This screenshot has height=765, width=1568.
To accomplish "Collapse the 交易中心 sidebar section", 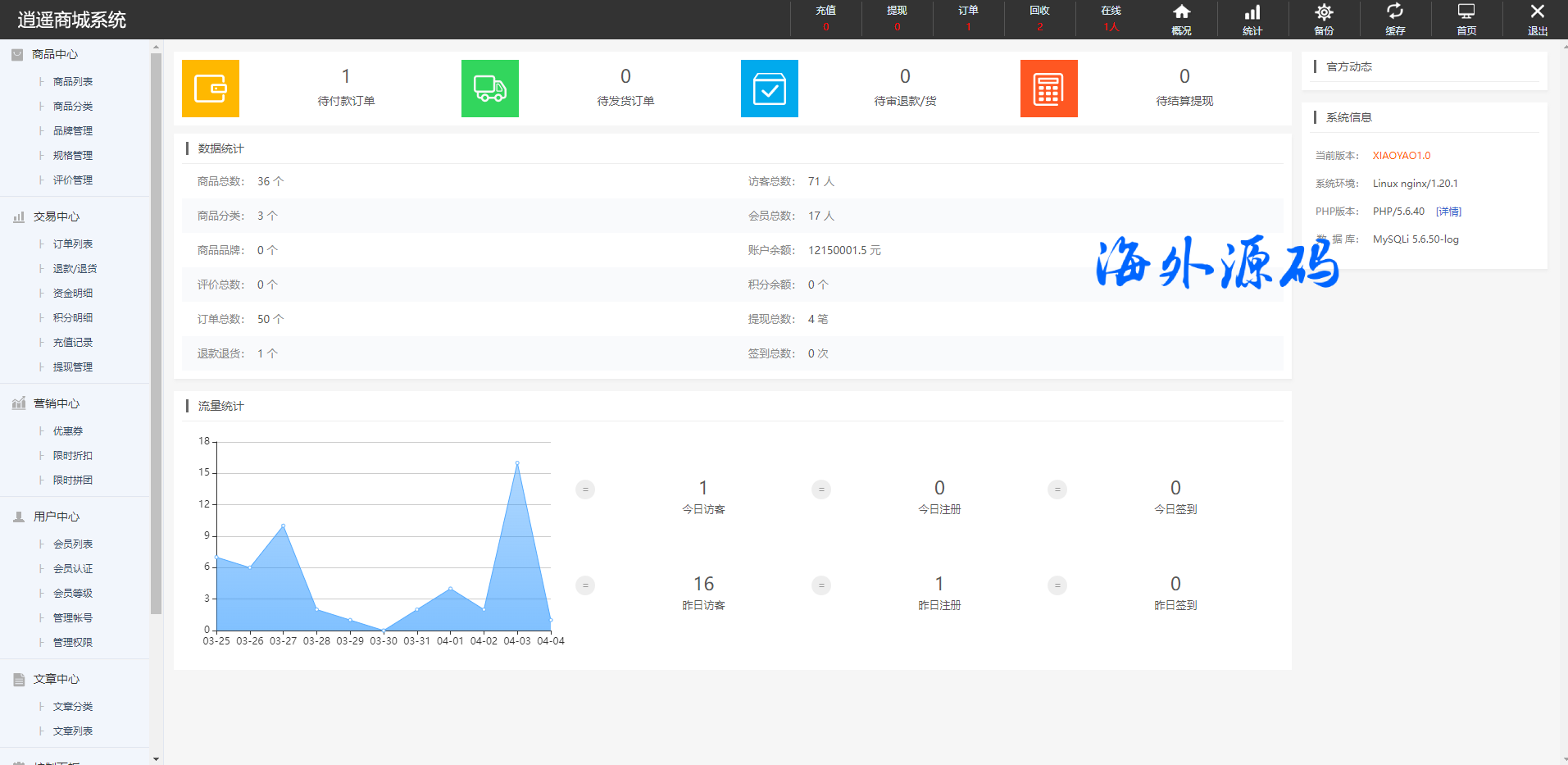I will click(56, 216).
